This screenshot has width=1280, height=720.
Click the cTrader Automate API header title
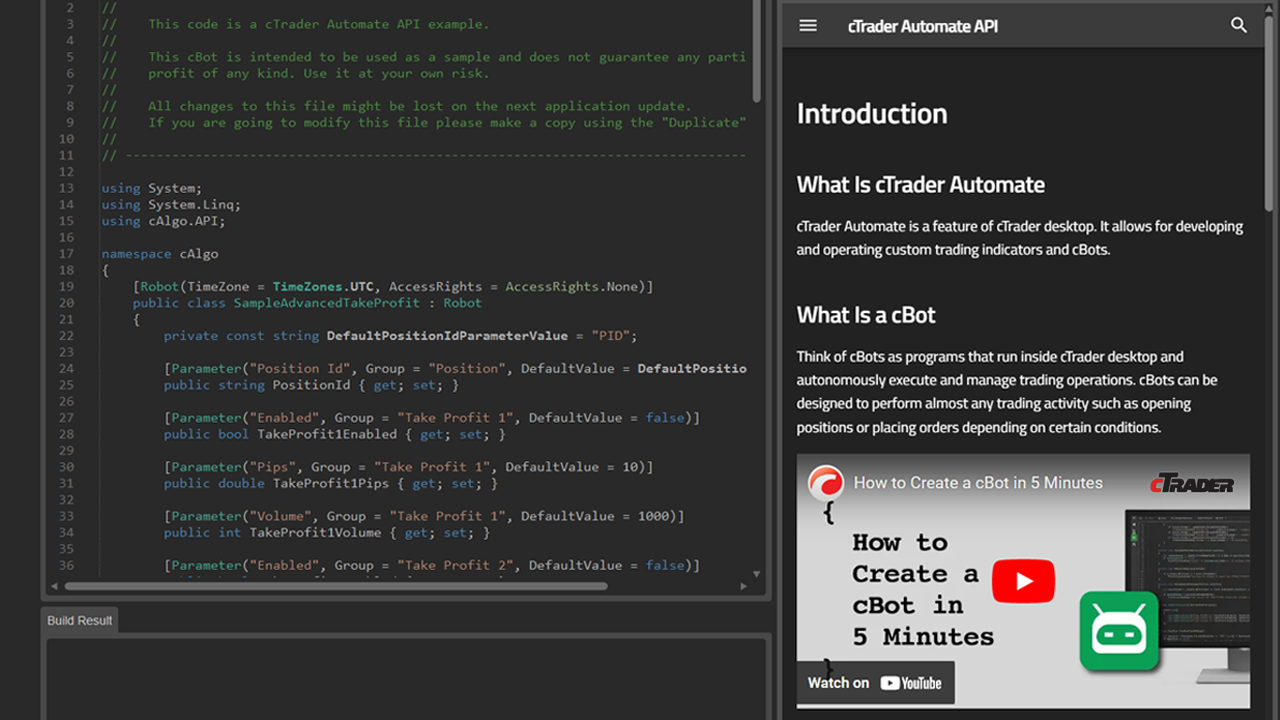(x=923, y=26)
